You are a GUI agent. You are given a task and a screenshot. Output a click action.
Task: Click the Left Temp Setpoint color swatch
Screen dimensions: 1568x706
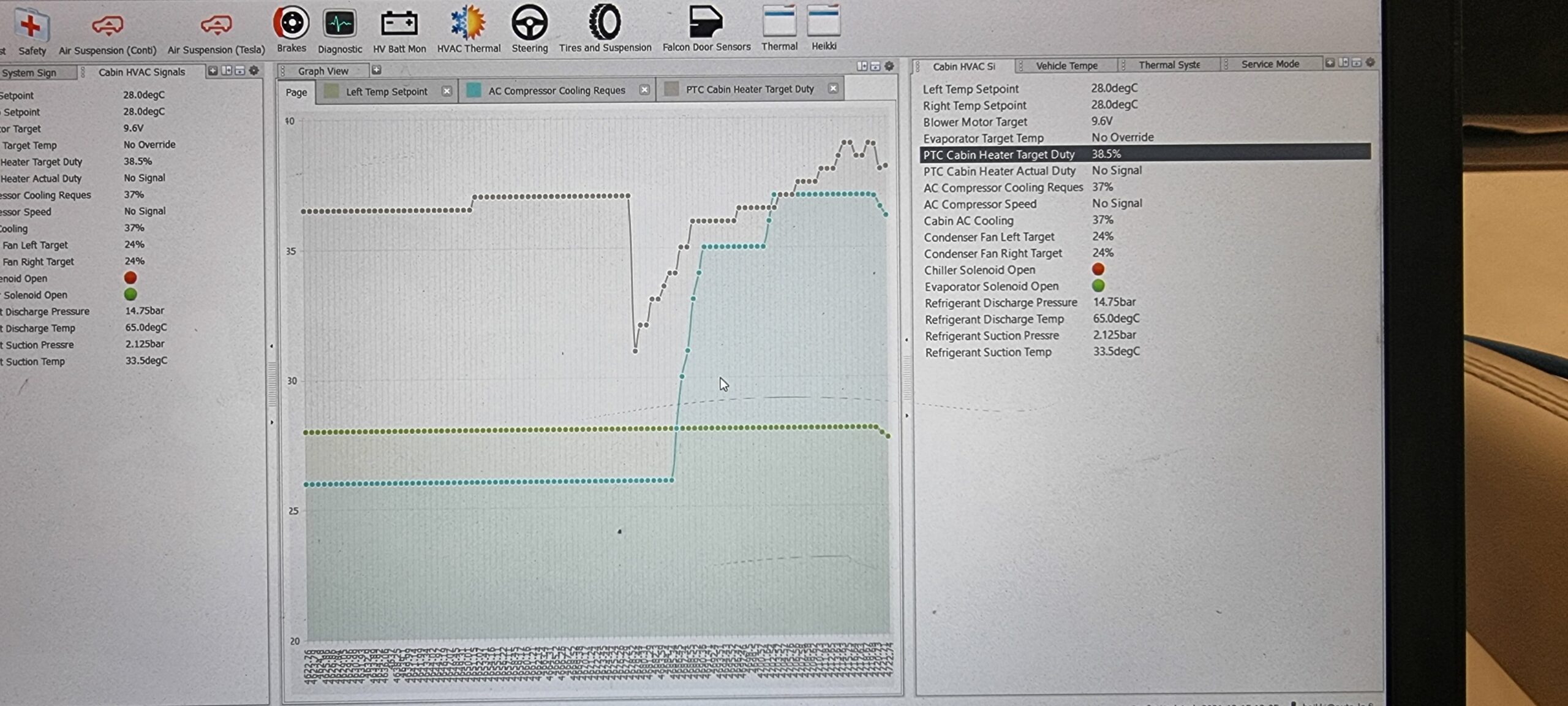pyautogui.click(x=331, y=91)
